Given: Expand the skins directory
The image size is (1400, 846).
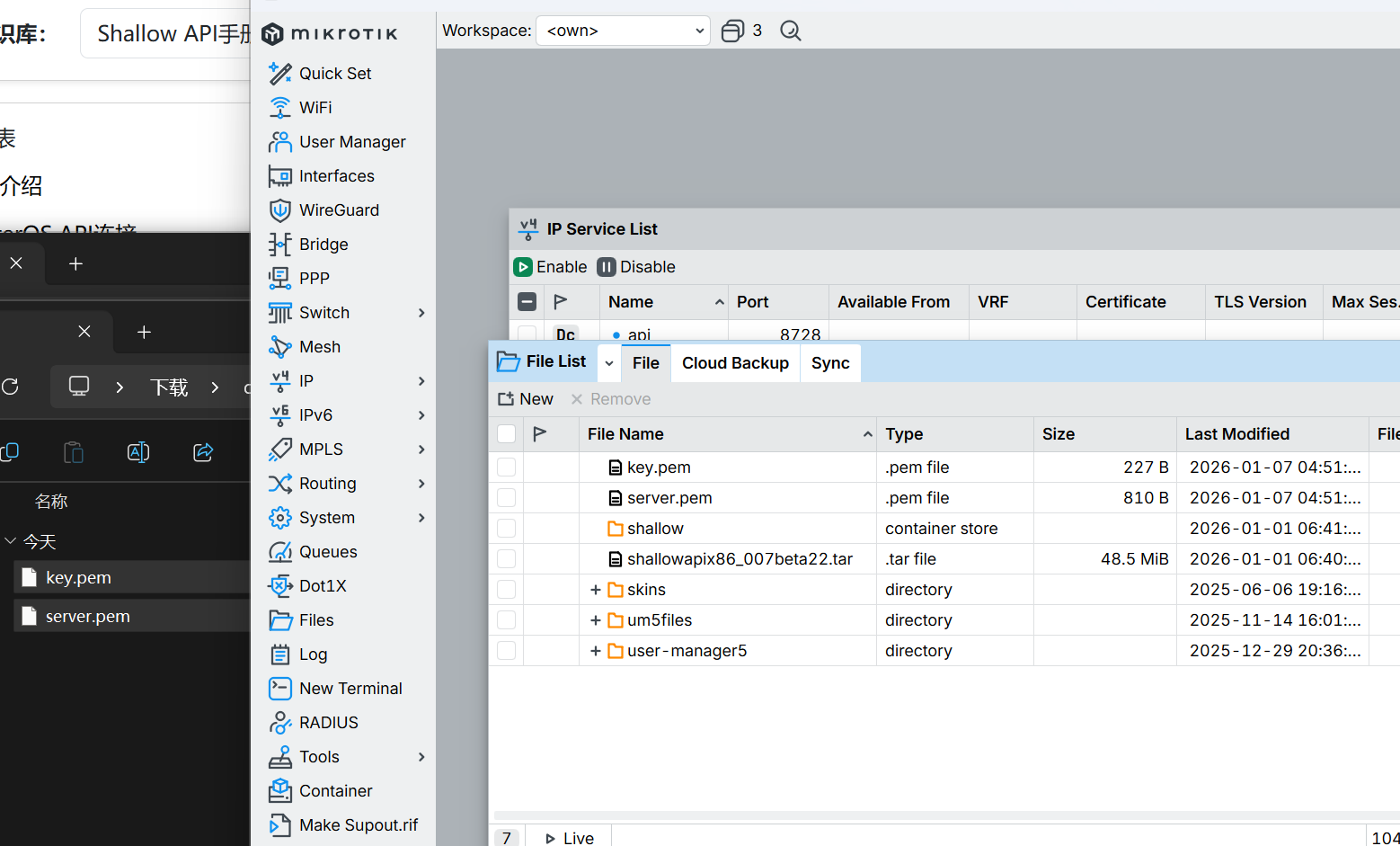Looking at the screenshot, I should pyautogui.click(x=595, y=590).
